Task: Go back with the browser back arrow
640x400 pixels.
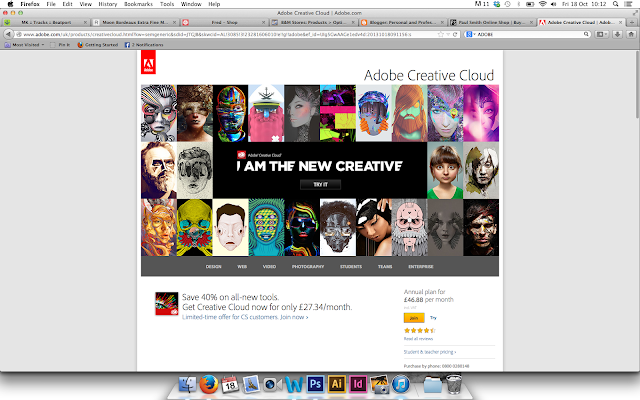Action: pyautogui.click(x=8, y=34)
